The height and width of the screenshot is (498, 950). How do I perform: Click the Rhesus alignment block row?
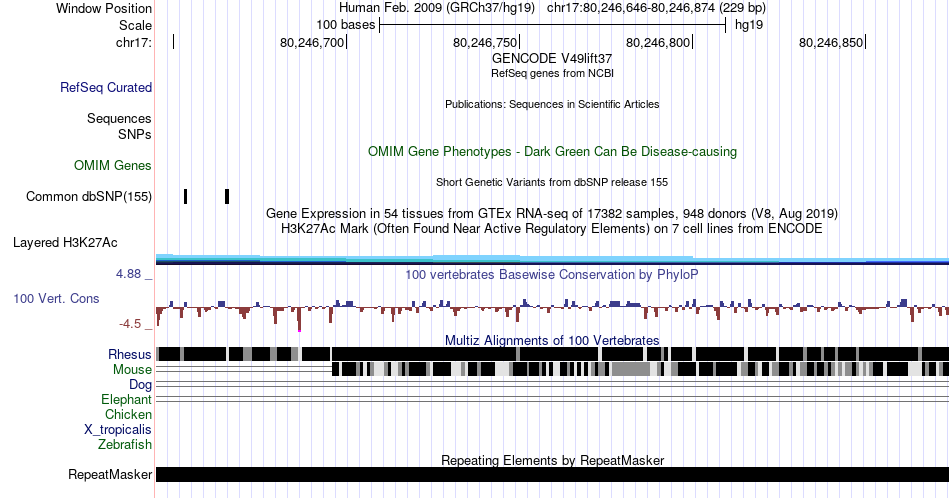(x=552, y=354)
